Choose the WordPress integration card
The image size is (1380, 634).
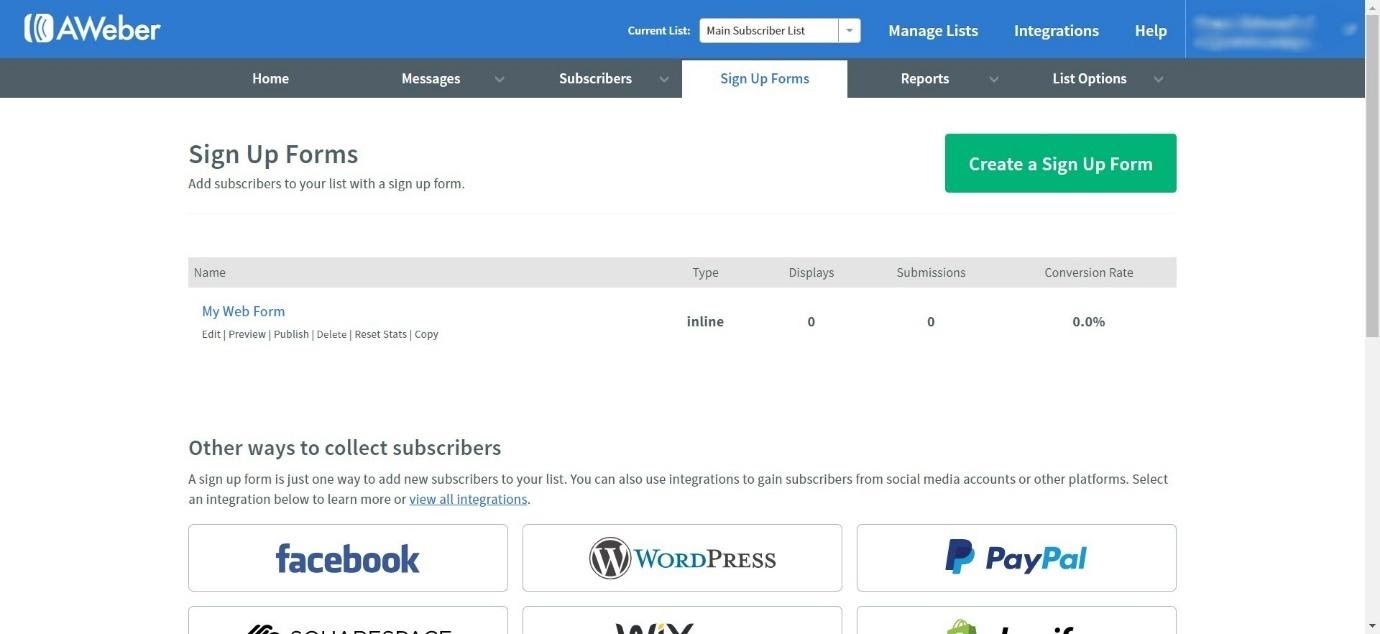(682, 558)
